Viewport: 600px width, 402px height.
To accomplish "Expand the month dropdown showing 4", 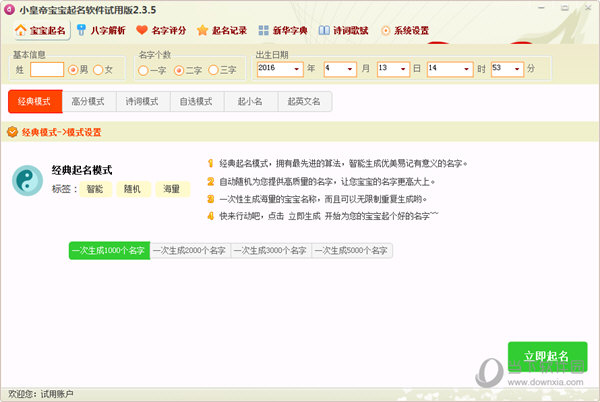I will coord(350,69).
